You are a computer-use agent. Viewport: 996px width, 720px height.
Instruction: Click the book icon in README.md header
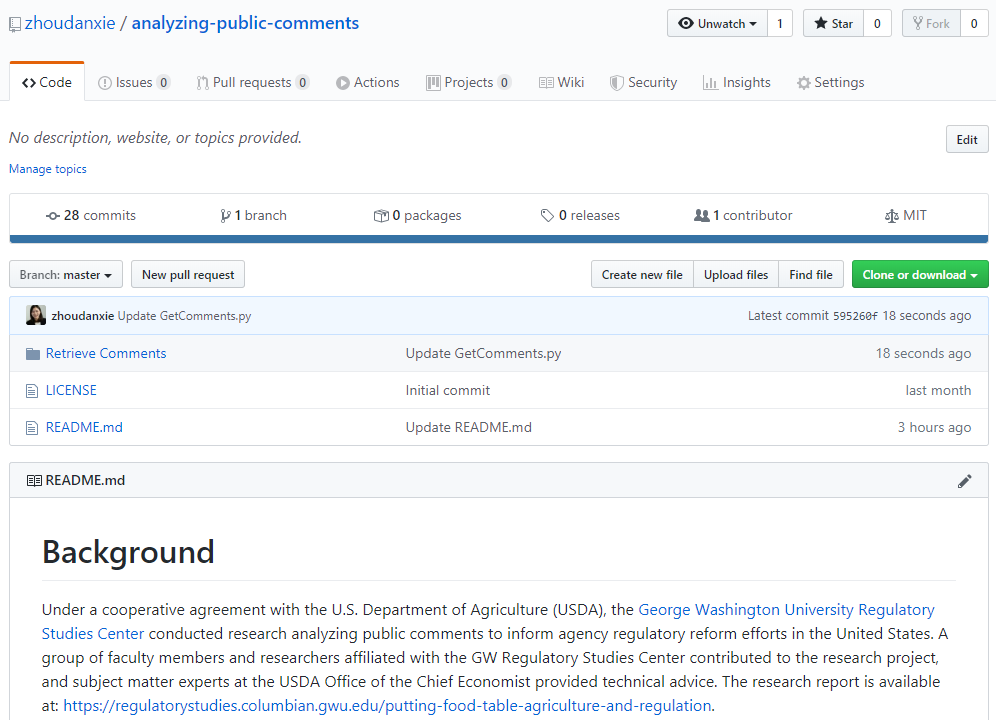click(x=34, y=480)
